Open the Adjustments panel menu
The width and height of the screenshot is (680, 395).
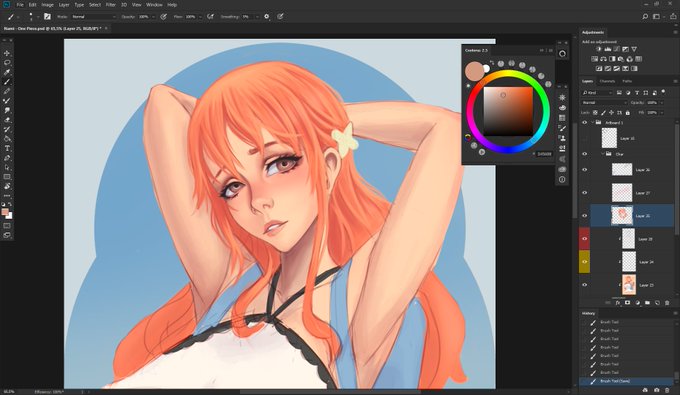(675, 32)
